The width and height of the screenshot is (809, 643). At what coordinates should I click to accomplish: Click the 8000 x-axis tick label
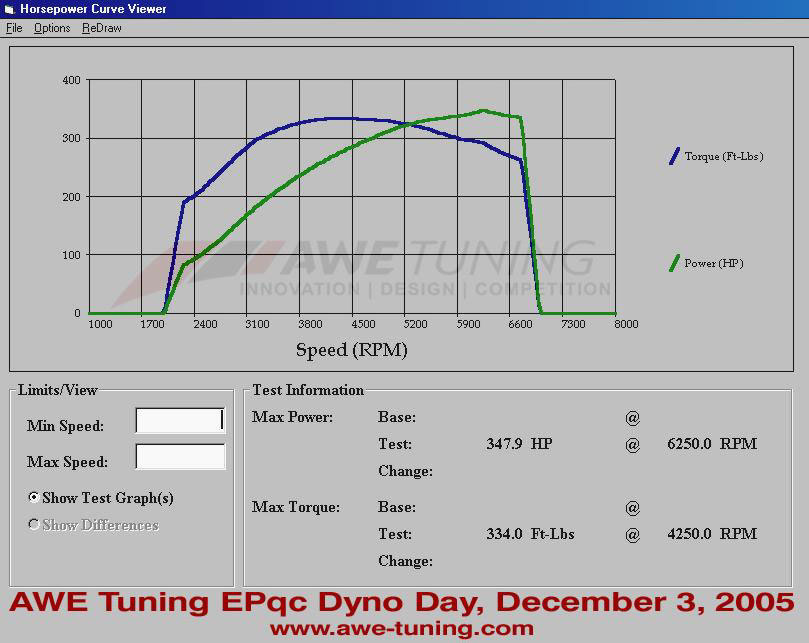click(x=626, y=324)
